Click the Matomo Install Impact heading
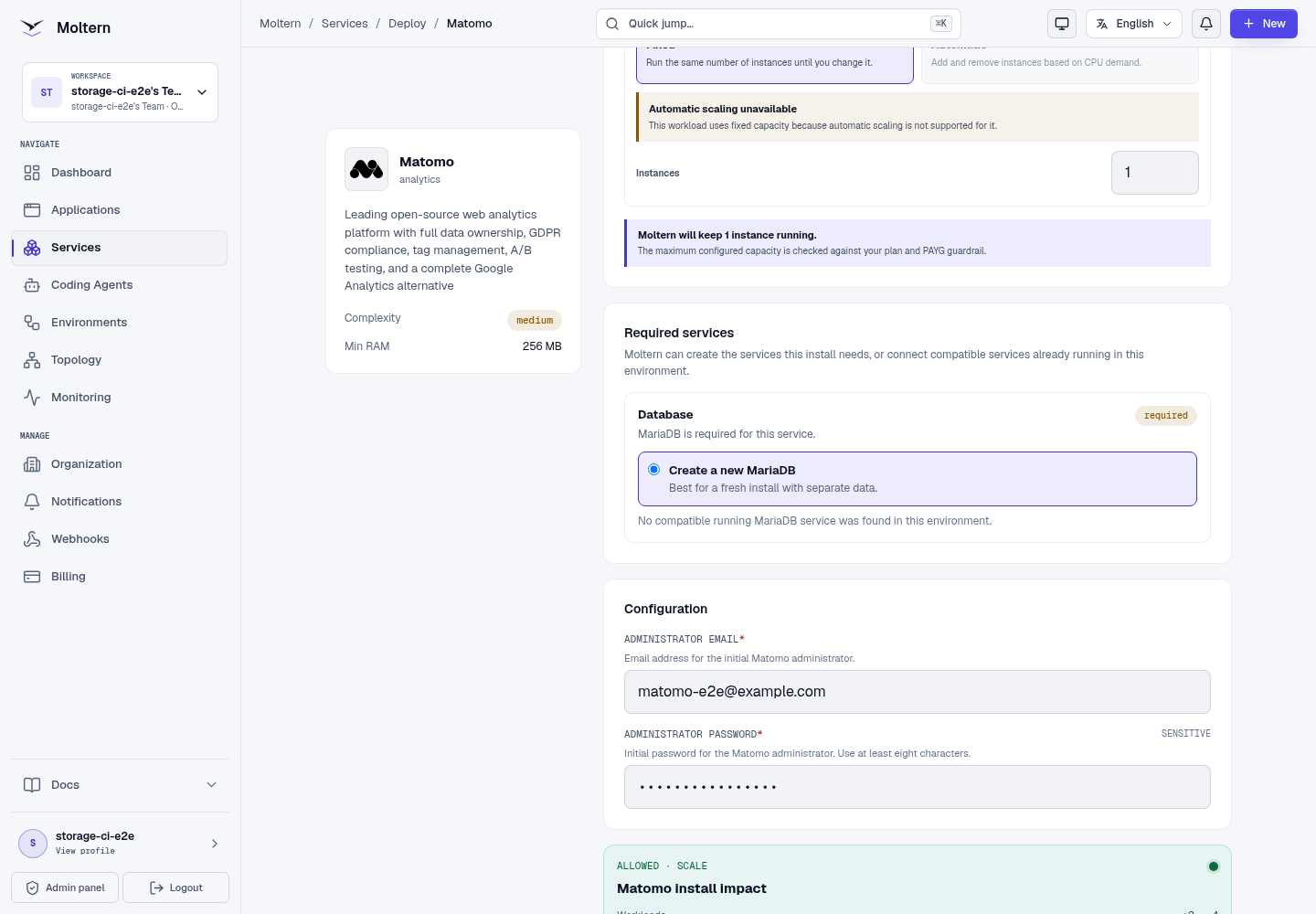The image size is (1316, 914). pyautogui.click(x=692, y=888)
